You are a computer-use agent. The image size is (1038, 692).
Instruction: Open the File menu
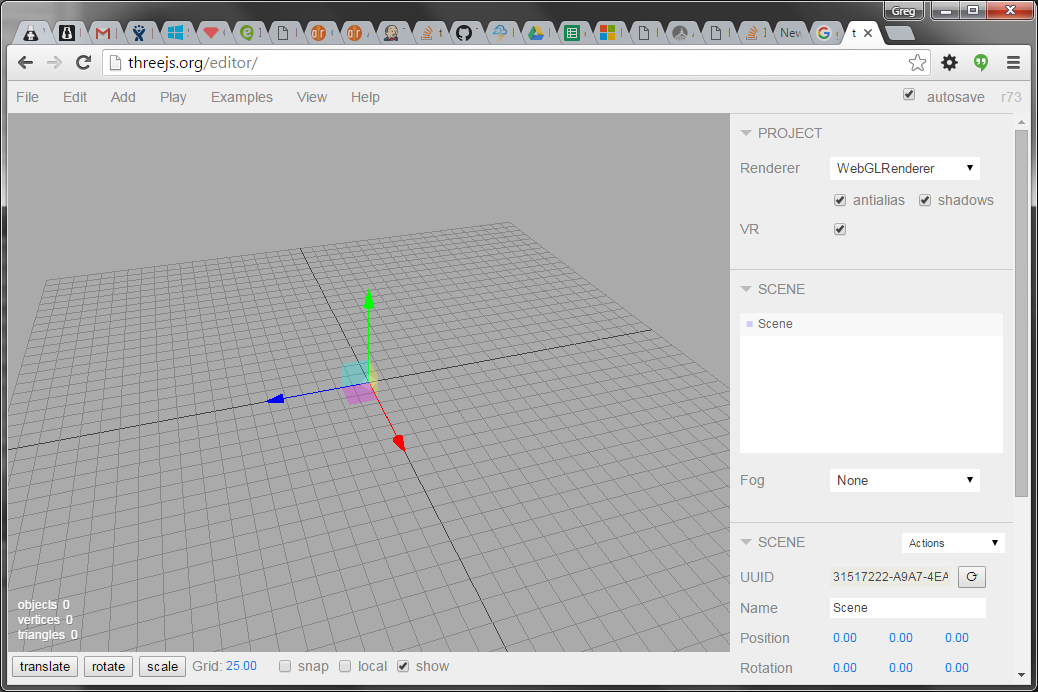pyautogui.click(x=27, y=97)
